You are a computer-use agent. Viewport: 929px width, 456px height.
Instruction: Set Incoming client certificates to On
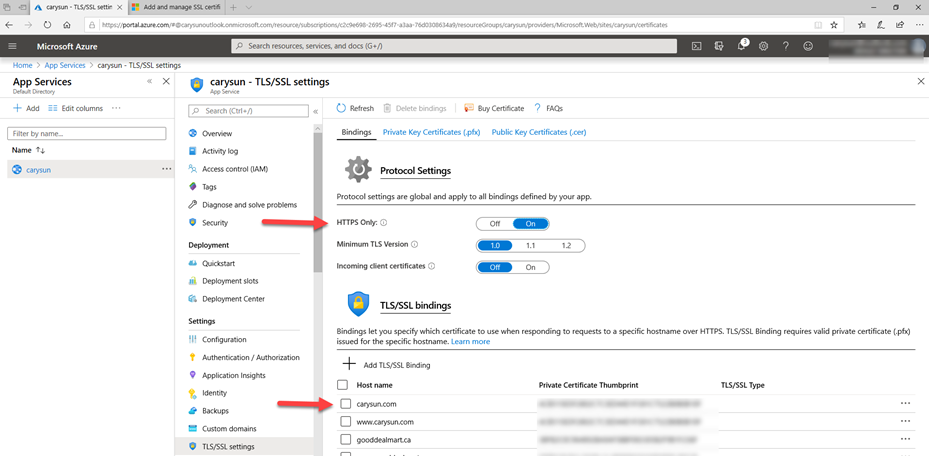click(x=531, y=267)
